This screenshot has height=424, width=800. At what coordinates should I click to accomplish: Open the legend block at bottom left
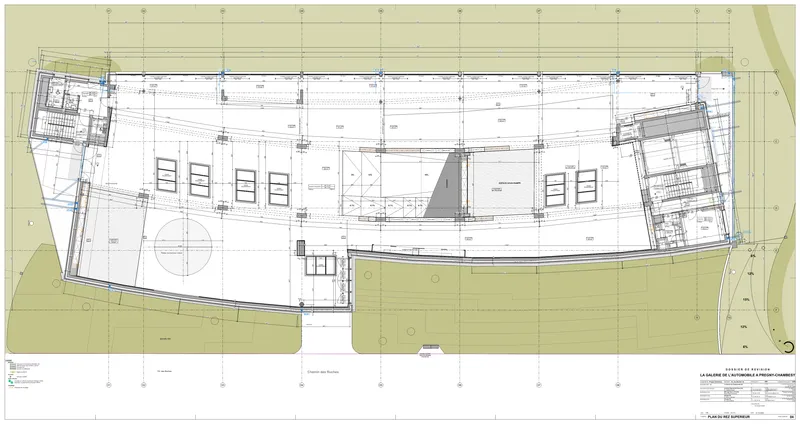(30, 370)
